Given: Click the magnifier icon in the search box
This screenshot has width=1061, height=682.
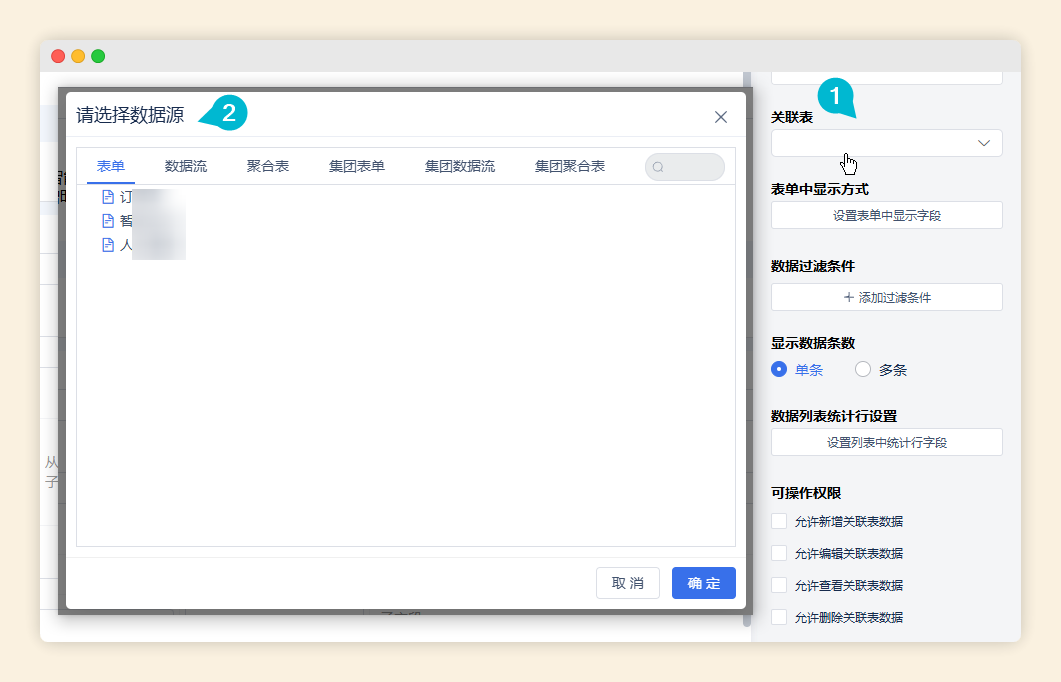Looking at the screenshot, I should tap(659, 166).
